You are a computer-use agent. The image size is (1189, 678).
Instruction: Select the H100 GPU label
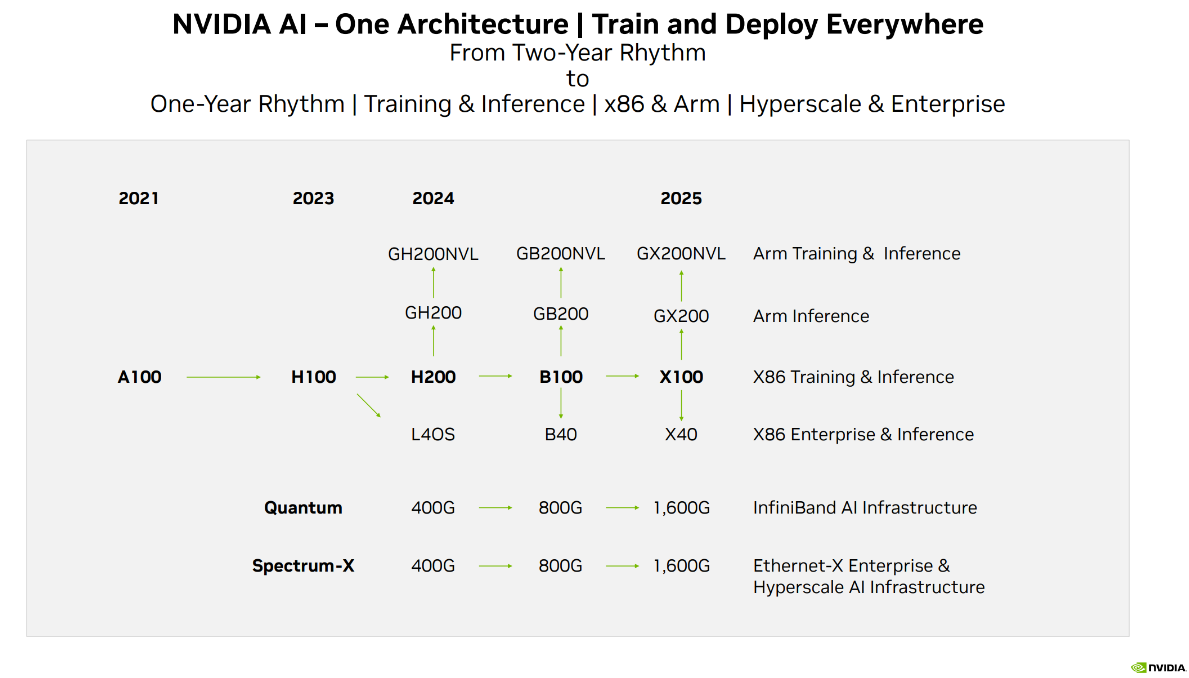(x=313, y=377)
